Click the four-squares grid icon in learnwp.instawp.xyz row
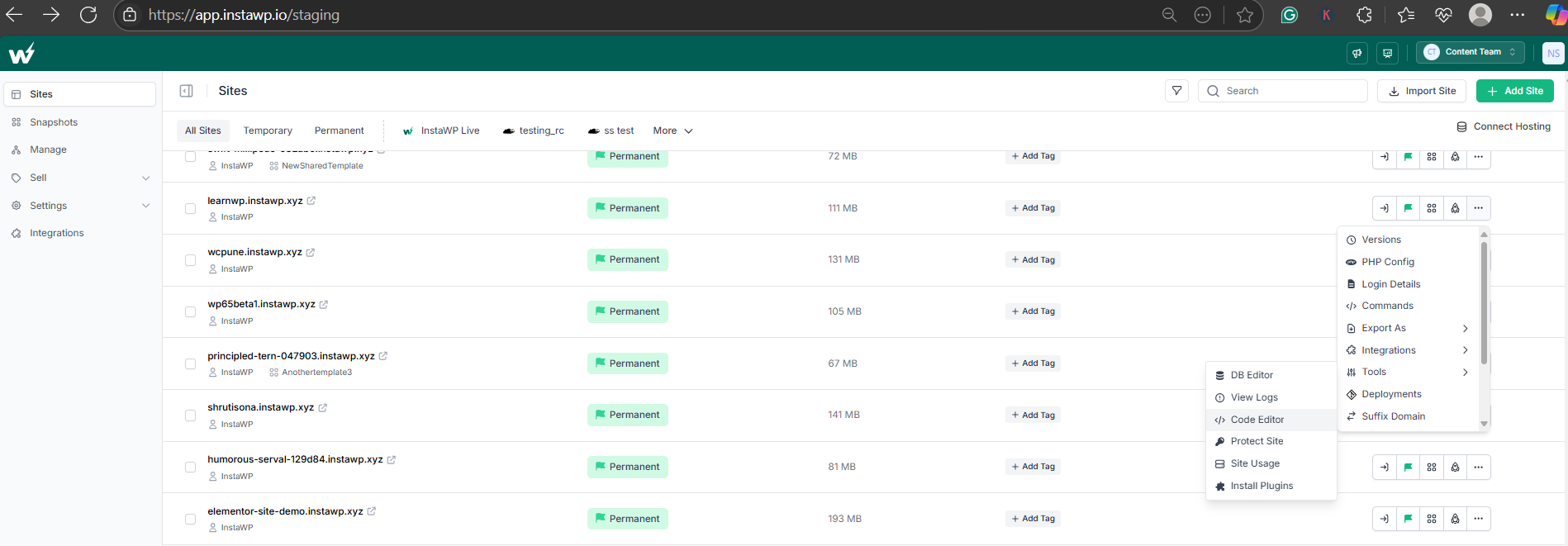Viewport: 1568px width, 546px height. coord(1432,208)
